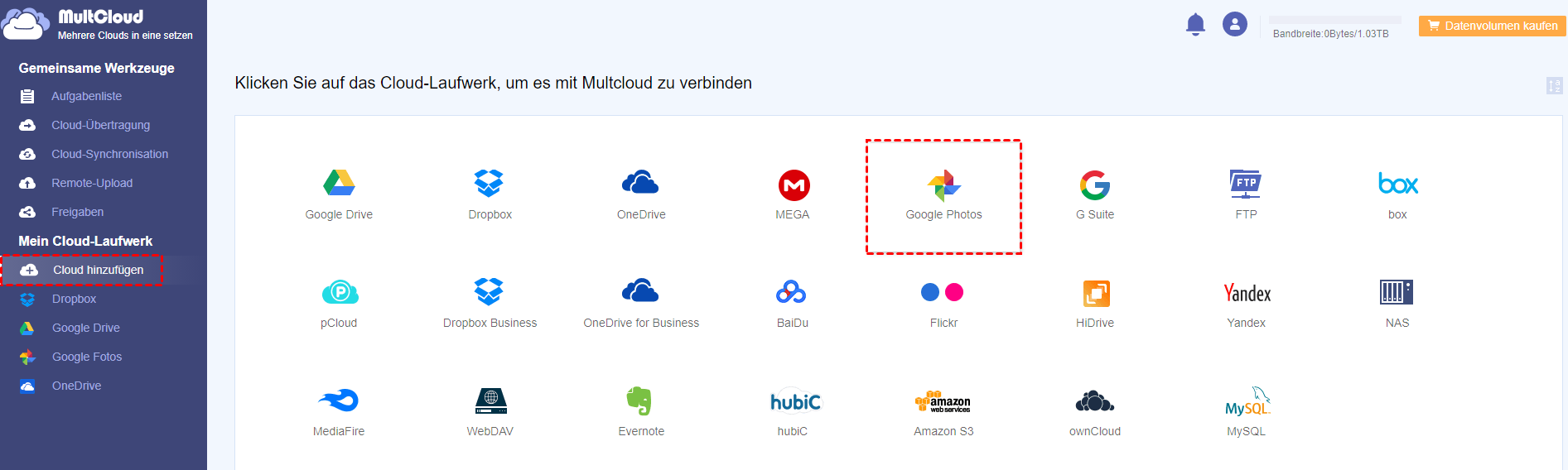Click Datenvolumen kaufen button
The image size is (1568, 470).
tap(1492, 26)
